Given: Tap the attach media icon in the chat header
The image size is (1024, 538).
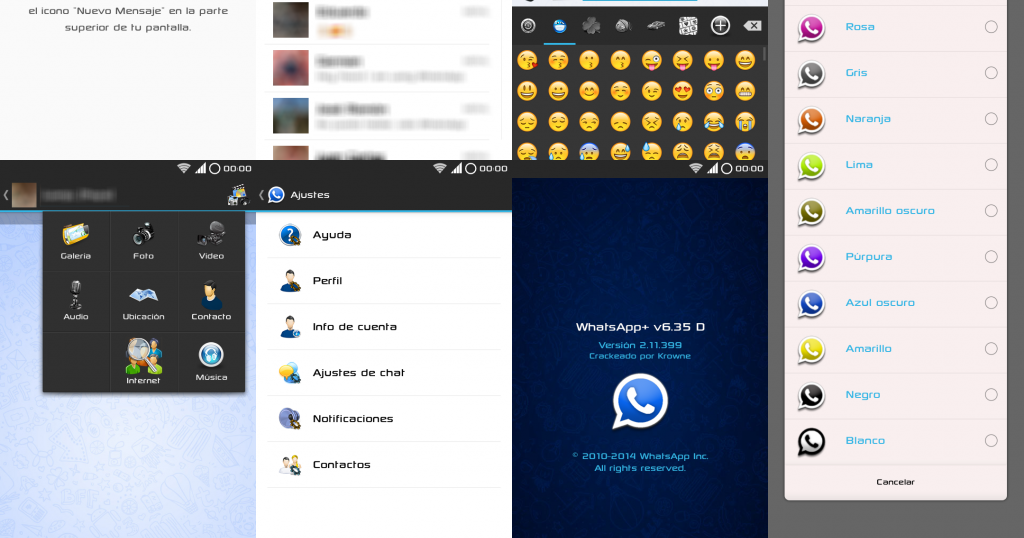Looking at the screenshot, I should tap(238, 195).
